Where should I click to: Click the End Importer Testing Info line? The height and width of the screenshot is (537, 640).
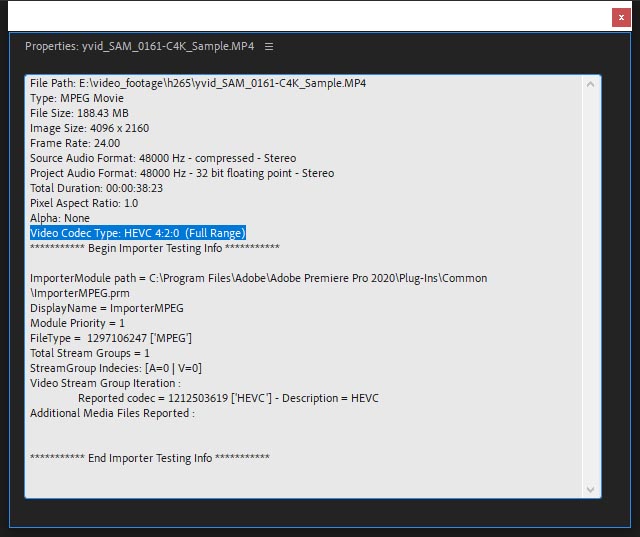pyautogui.click(x=150, y=458)
